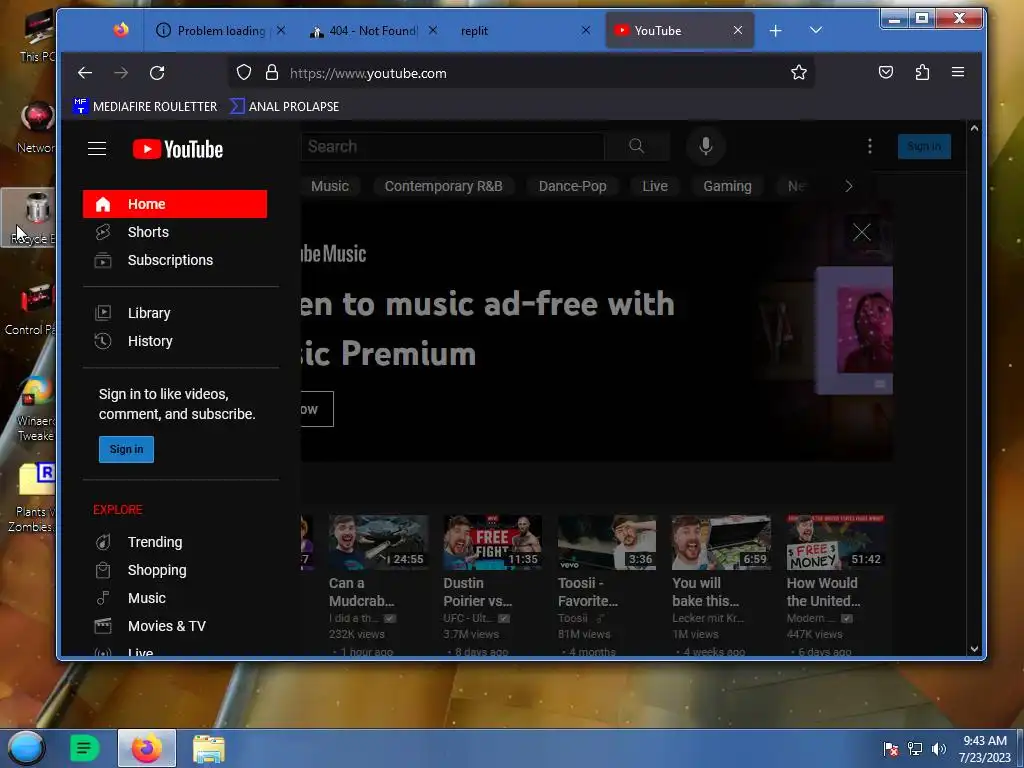Click Sign in at top right of YouTube
This screenshot has width=1024, height=768.
(924, 146)
